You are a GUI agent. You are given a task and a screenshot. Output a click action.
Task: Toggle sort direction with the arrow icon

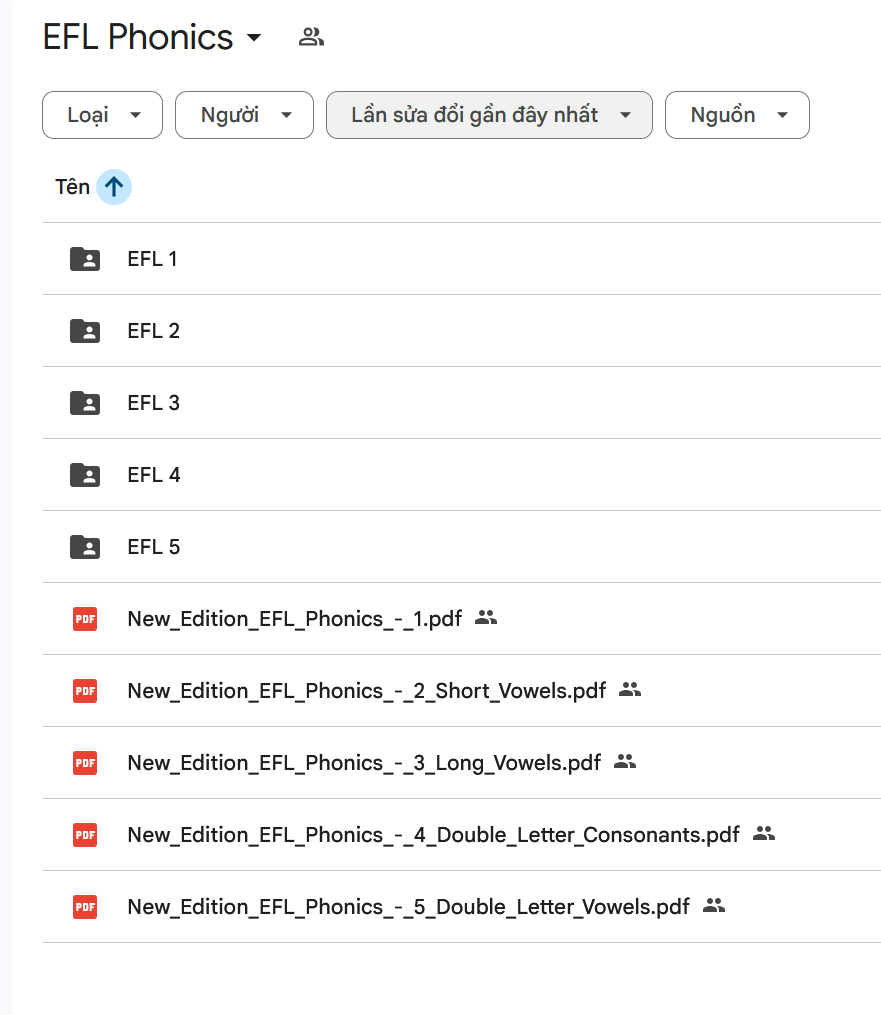point(114,187)
